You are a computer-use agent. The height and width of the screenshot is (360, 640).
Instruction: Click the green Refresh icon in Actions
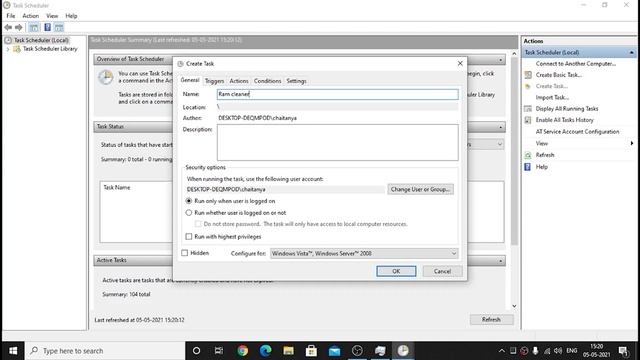click(x=528, y=155)
